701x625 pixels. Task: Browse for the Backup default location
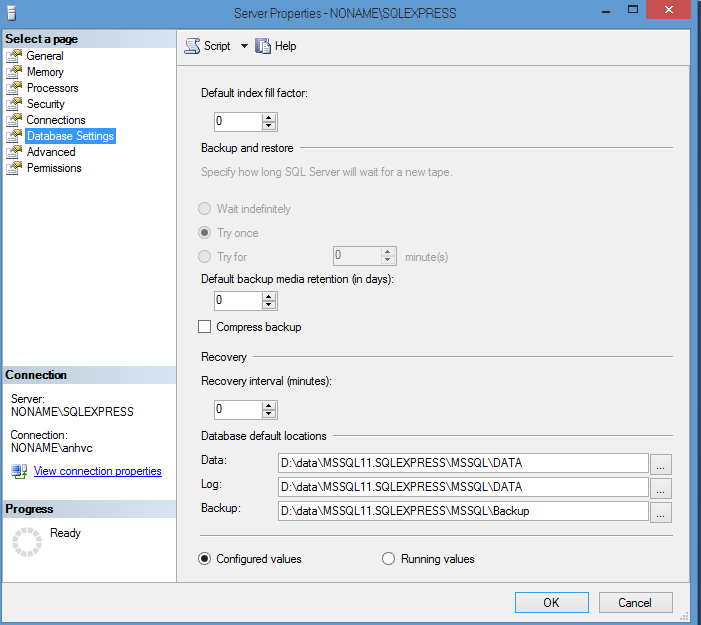[661, 512]
